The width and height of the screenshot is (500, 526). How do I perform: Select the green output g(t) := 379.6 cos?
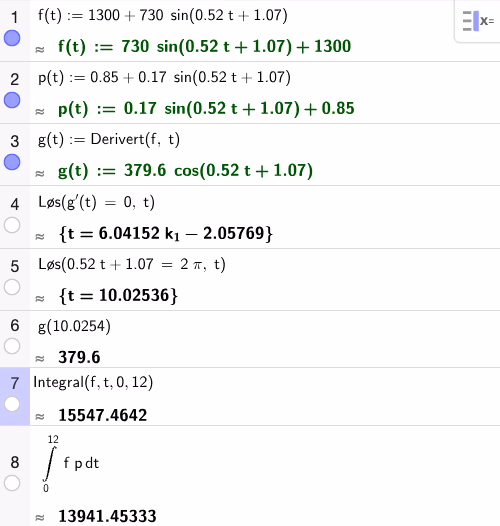pyautogui.click(x=185, y=170)
